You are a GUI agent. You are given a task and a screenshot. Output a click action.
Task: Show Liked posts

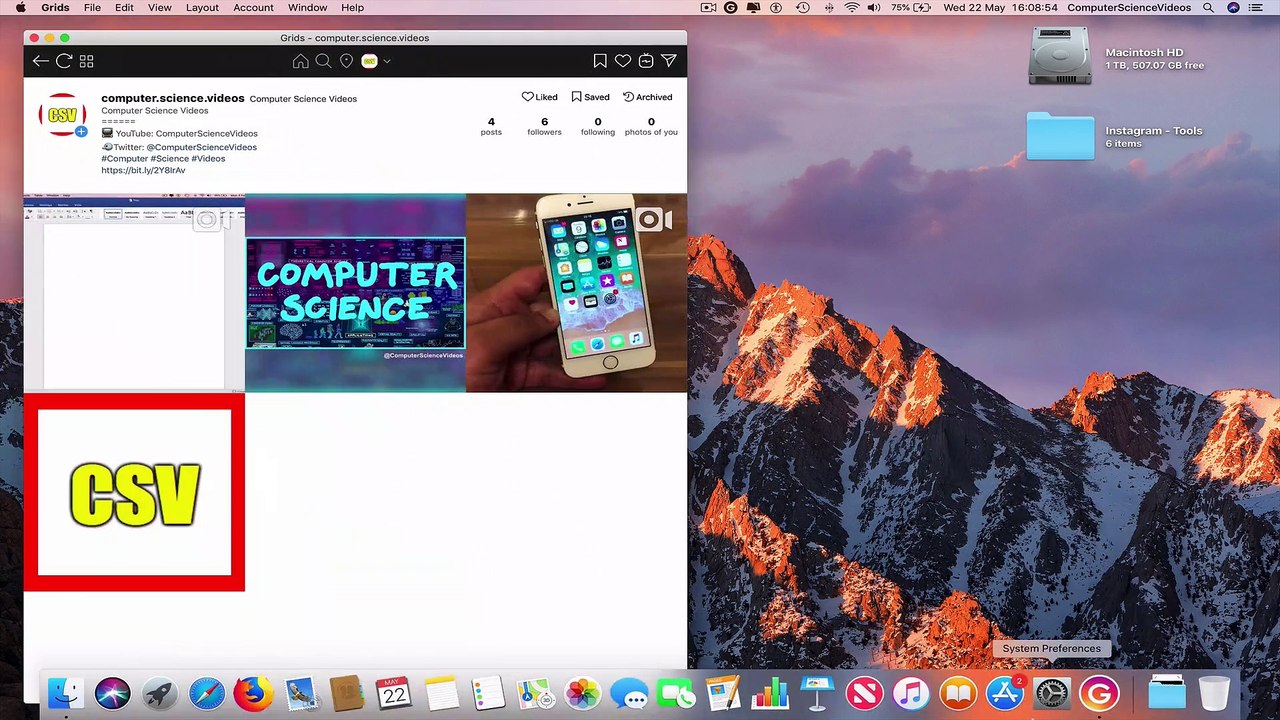coord(540,97)
